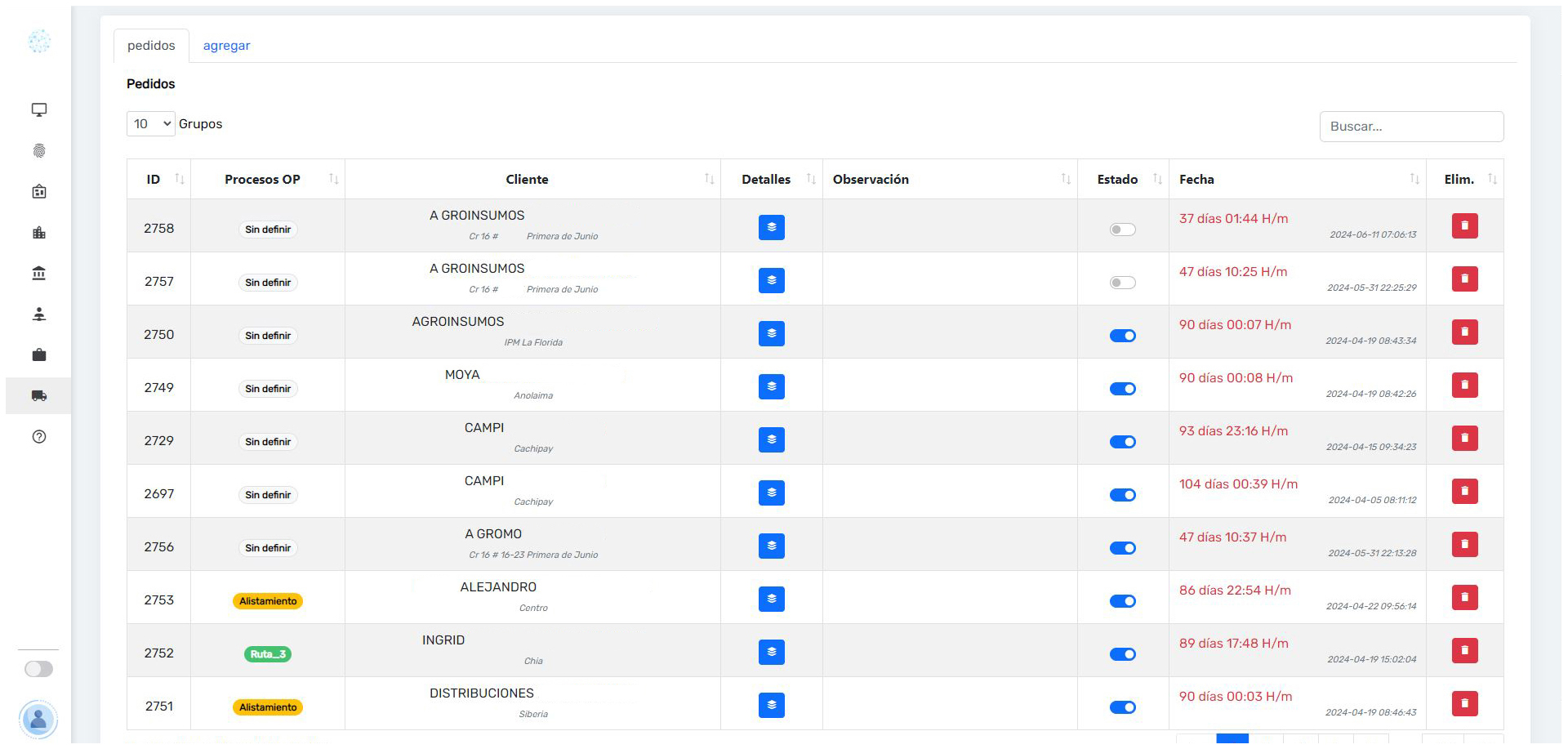Click the fingerprint icon in sidebar

coord(38,151)
